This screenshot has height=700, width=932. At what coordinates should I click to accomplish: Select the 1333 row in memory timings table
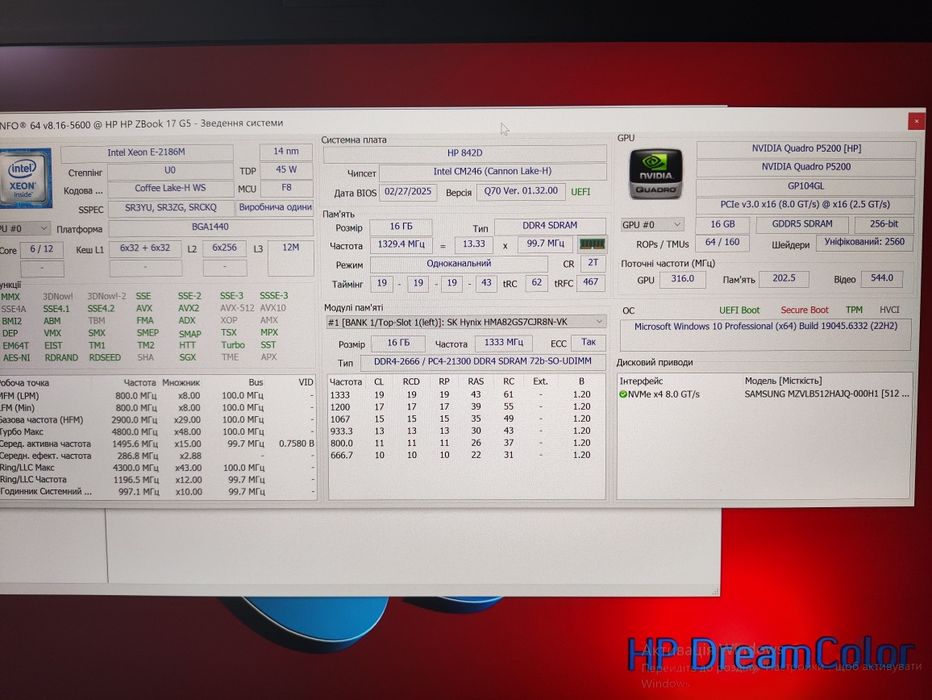tap(467, 395)
